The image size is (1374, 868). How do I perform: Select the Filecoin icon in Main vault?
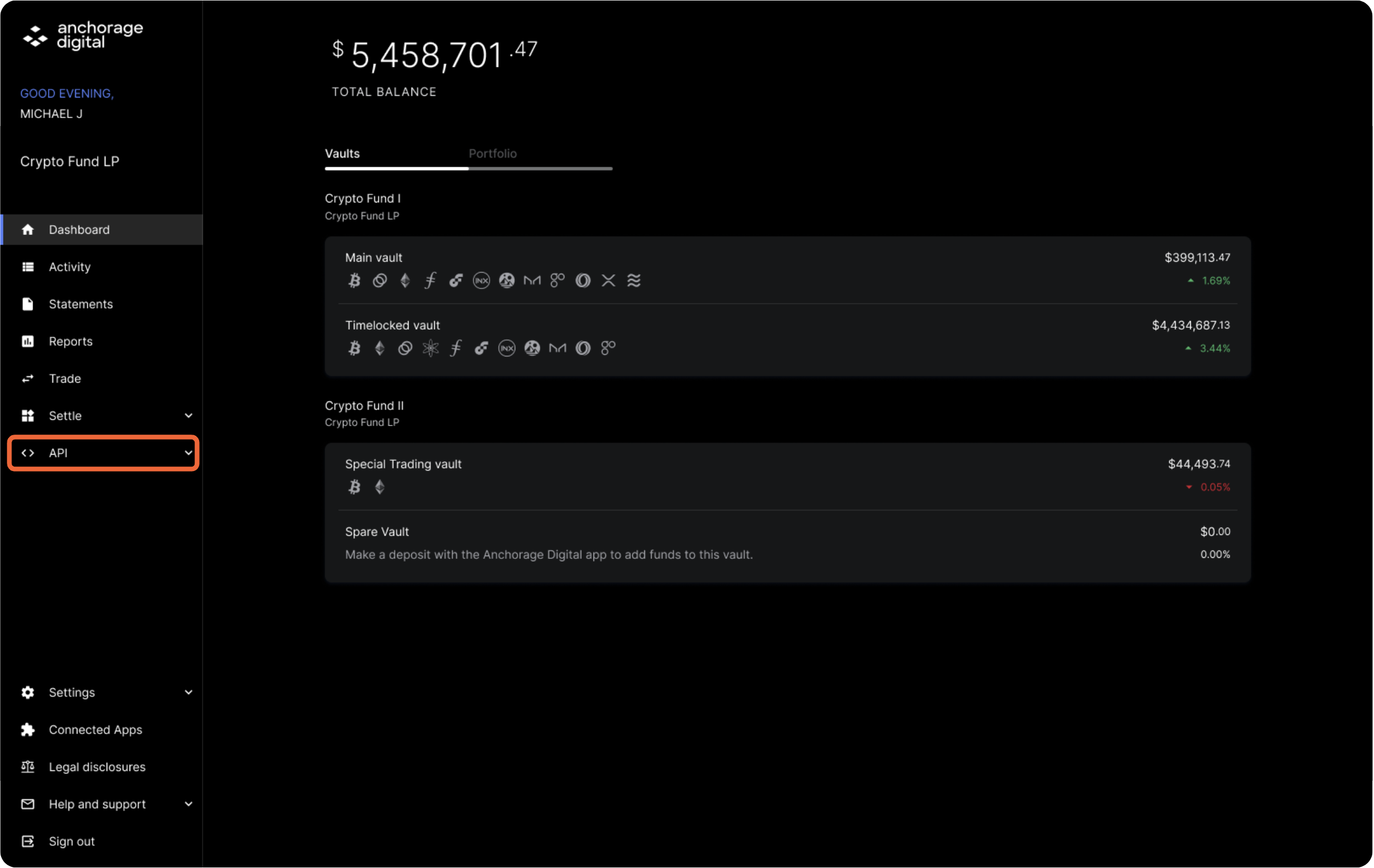(x=430, y=280)
